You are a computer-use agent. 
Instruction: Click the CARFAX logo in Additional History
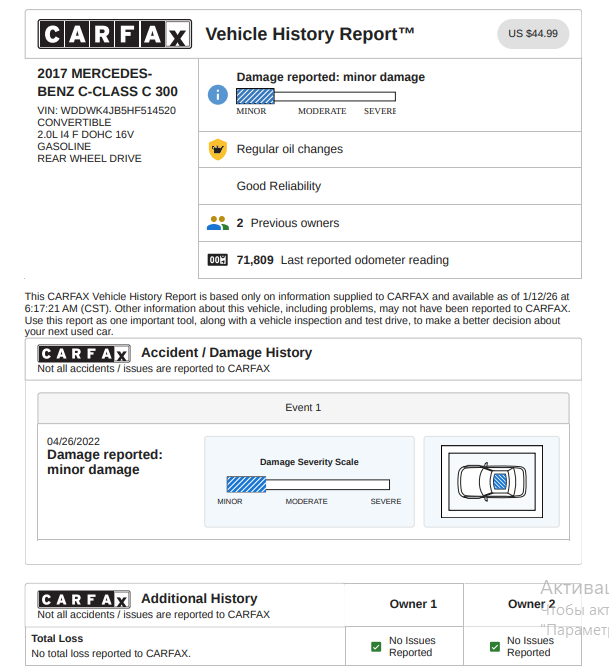[84, 599]
